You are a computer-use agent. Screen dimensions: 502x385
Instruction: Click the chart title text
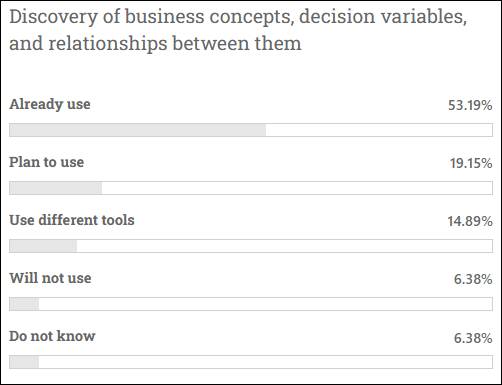point(238,30)
